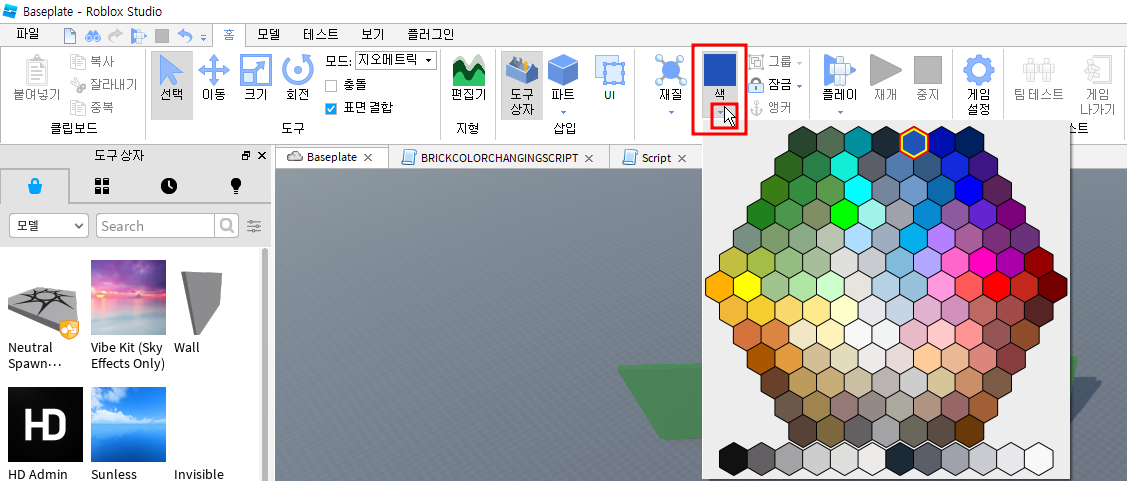Switch to the 플러그인 plugins ribbon tab

click(x=431, y=34)
